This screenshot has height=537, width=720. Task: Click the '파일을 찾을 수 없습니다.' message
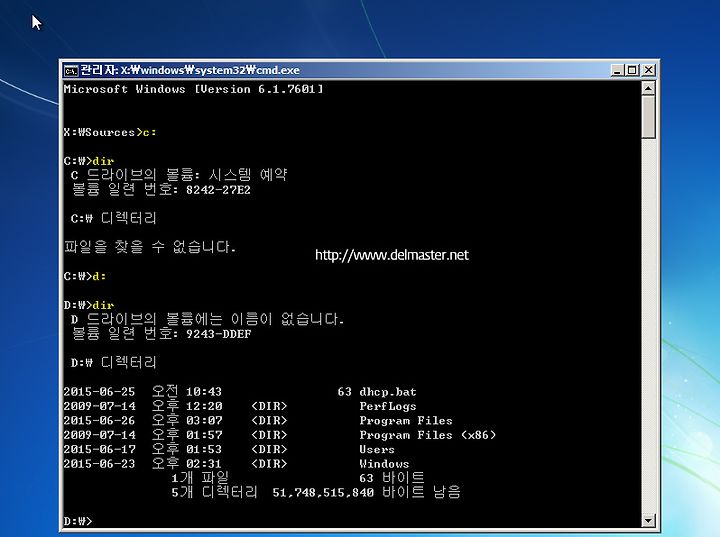[150, 247]
